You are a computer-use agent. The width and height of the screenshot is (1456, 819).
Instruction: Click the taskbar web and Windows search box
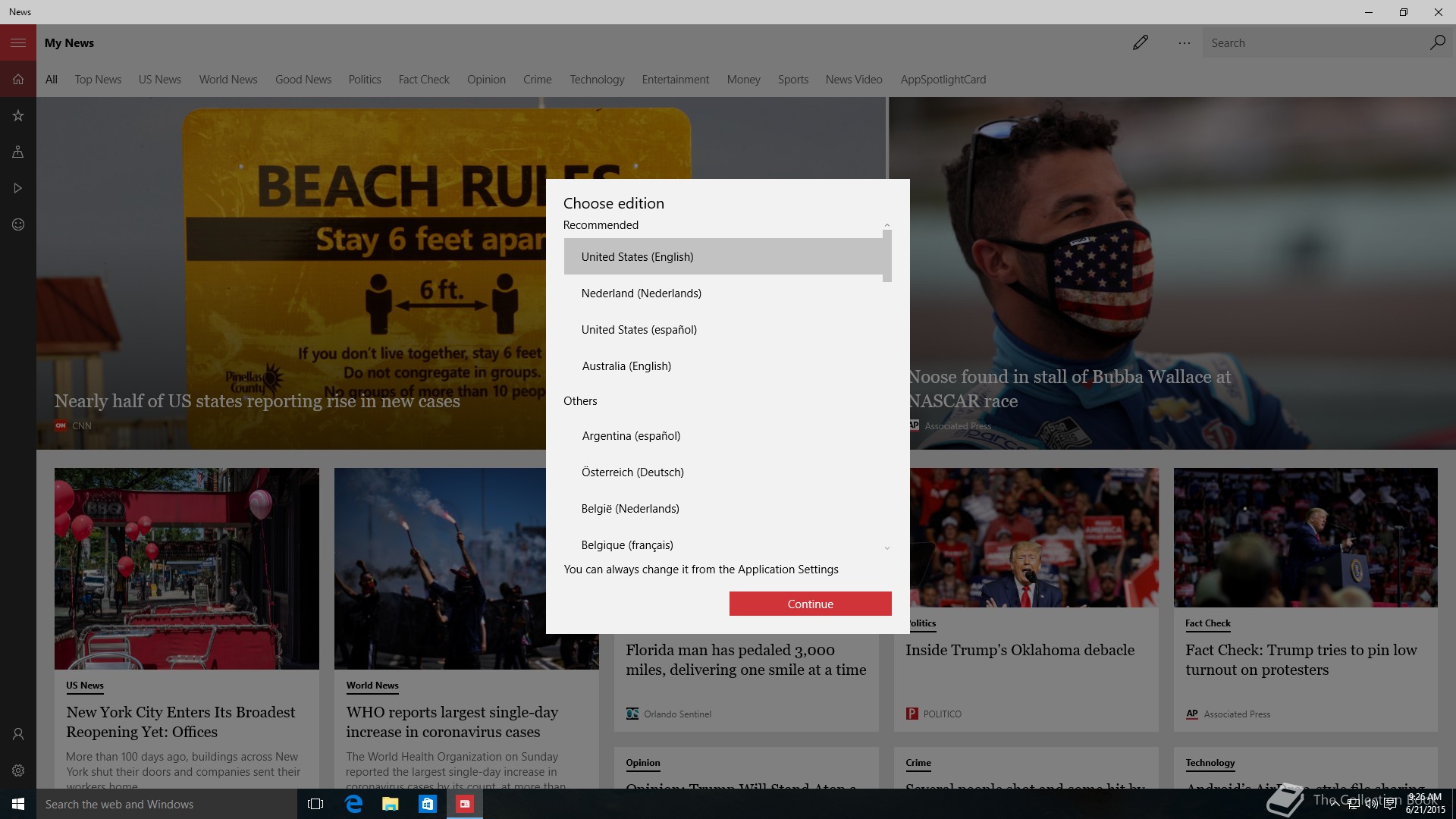[x=167, y=804]
